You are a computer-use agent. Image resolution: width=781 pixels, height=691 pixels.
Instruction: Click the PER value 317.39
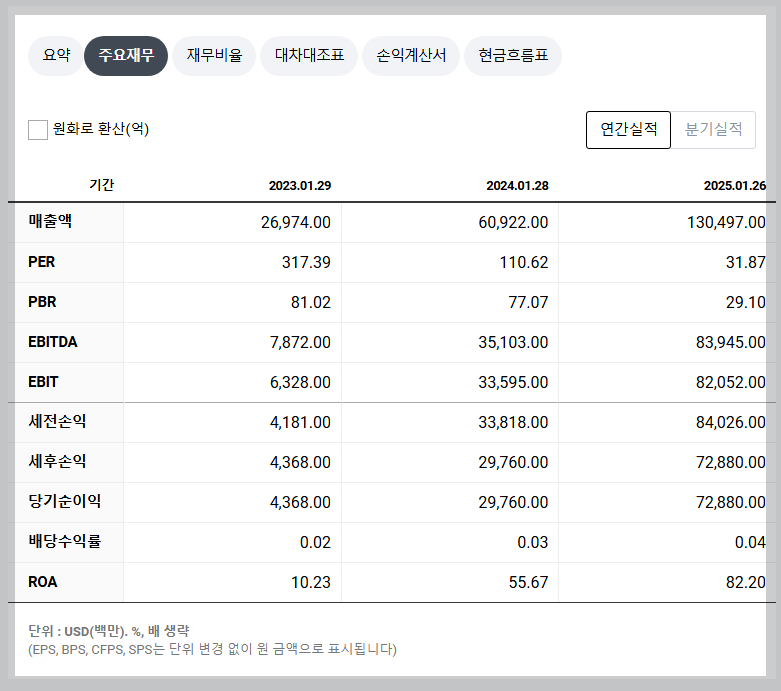click(x=306, y=262)
